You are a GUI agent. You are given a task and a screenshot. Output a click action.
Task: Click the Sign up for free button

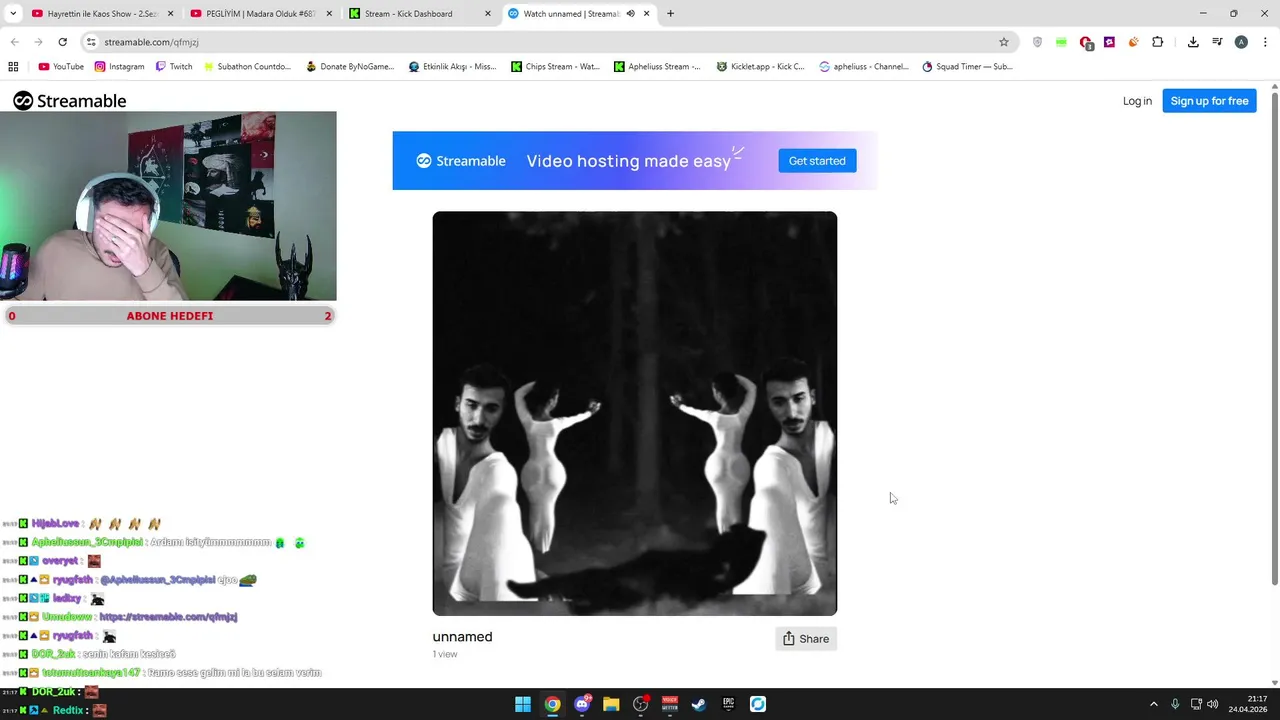(x=1209, y=101)
